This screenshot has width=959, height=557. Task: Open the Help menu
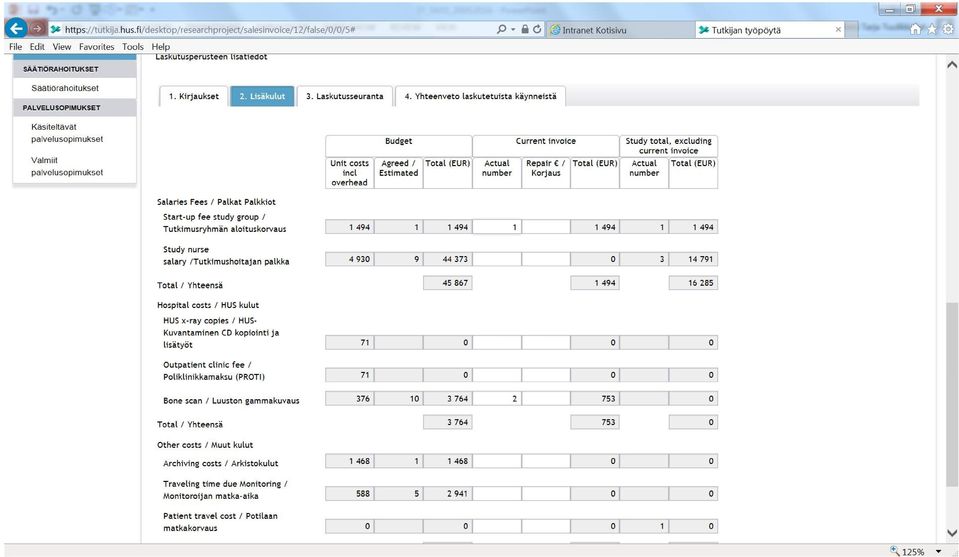point(161,46)
